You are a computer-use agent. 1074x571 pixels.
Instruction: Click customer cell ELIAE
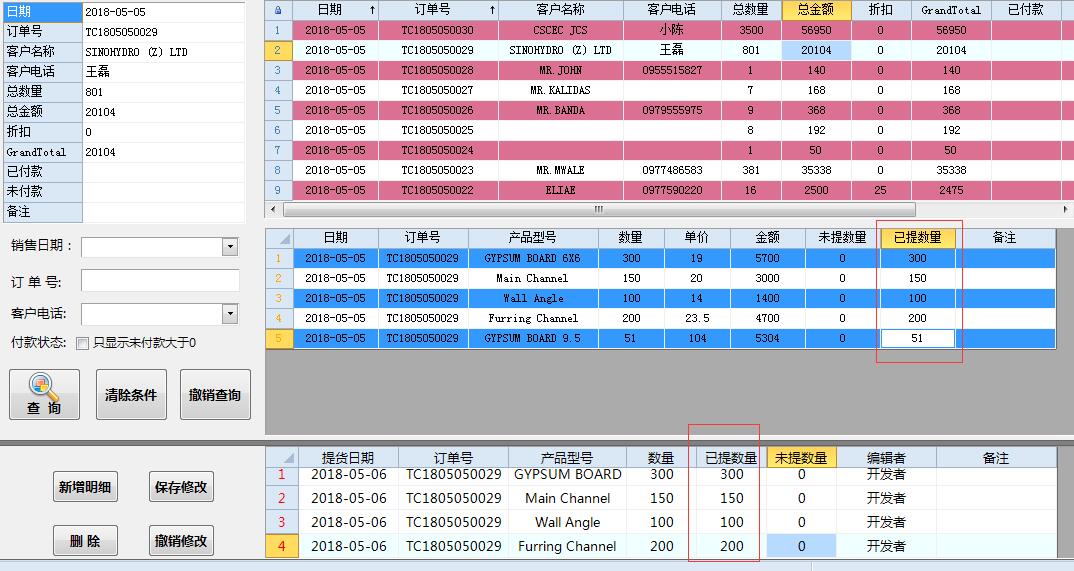pyautogui.click(x=560, y=190)
